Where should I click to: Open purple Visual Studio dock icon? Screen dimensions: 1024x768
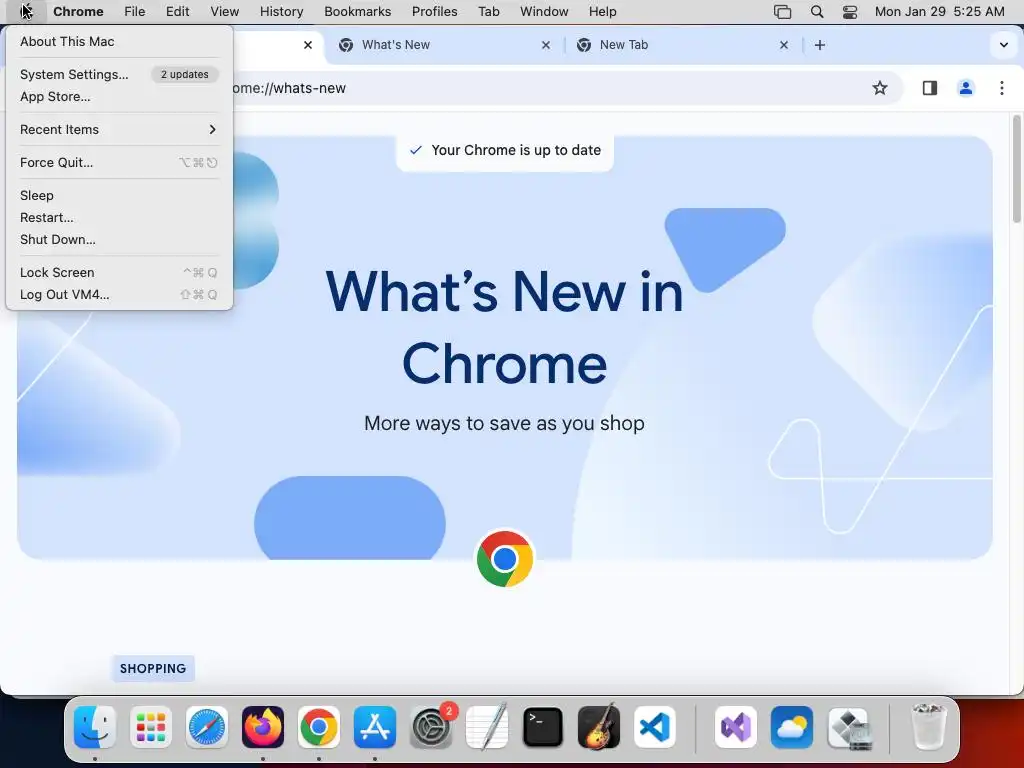click(x=736, y=727)
